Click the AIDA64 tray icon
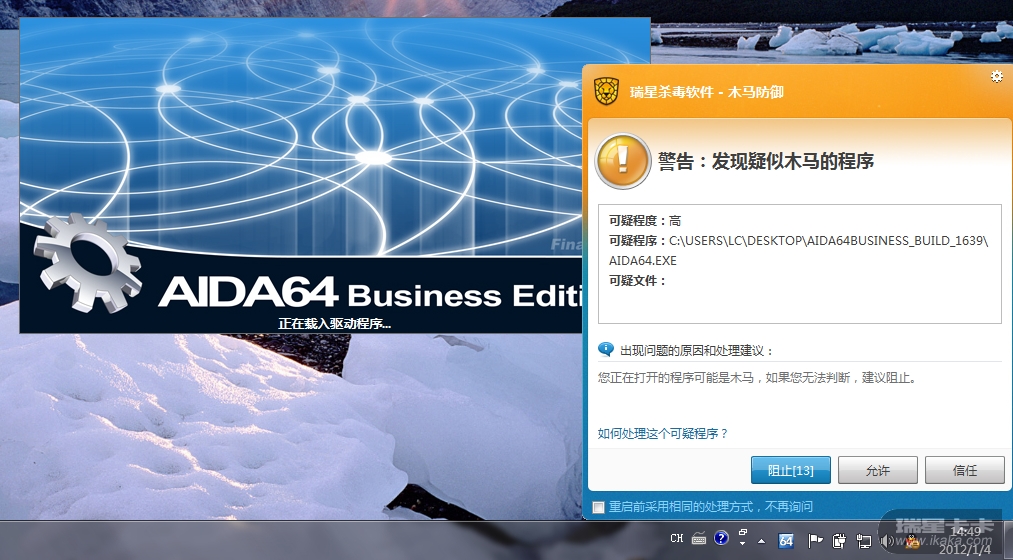Image resolution: width=1013 pixels, height=560 pixels. click(786, 540)
